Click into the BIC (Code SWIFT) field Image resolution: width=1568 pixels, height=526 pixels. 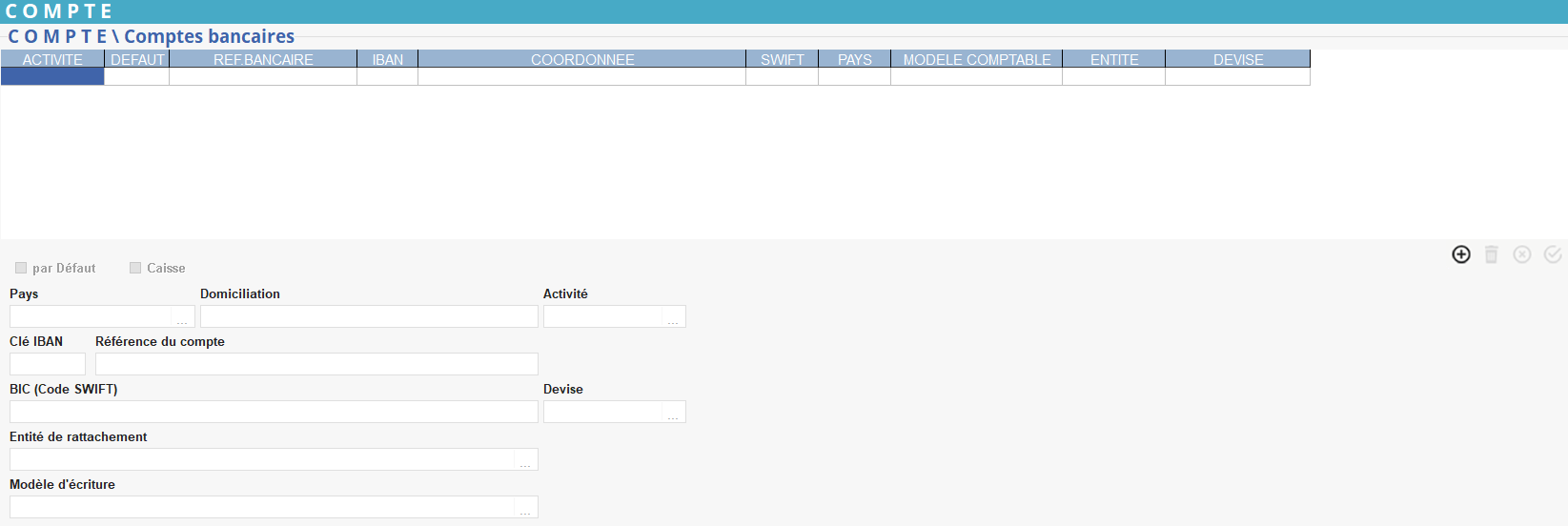point(274,412)
